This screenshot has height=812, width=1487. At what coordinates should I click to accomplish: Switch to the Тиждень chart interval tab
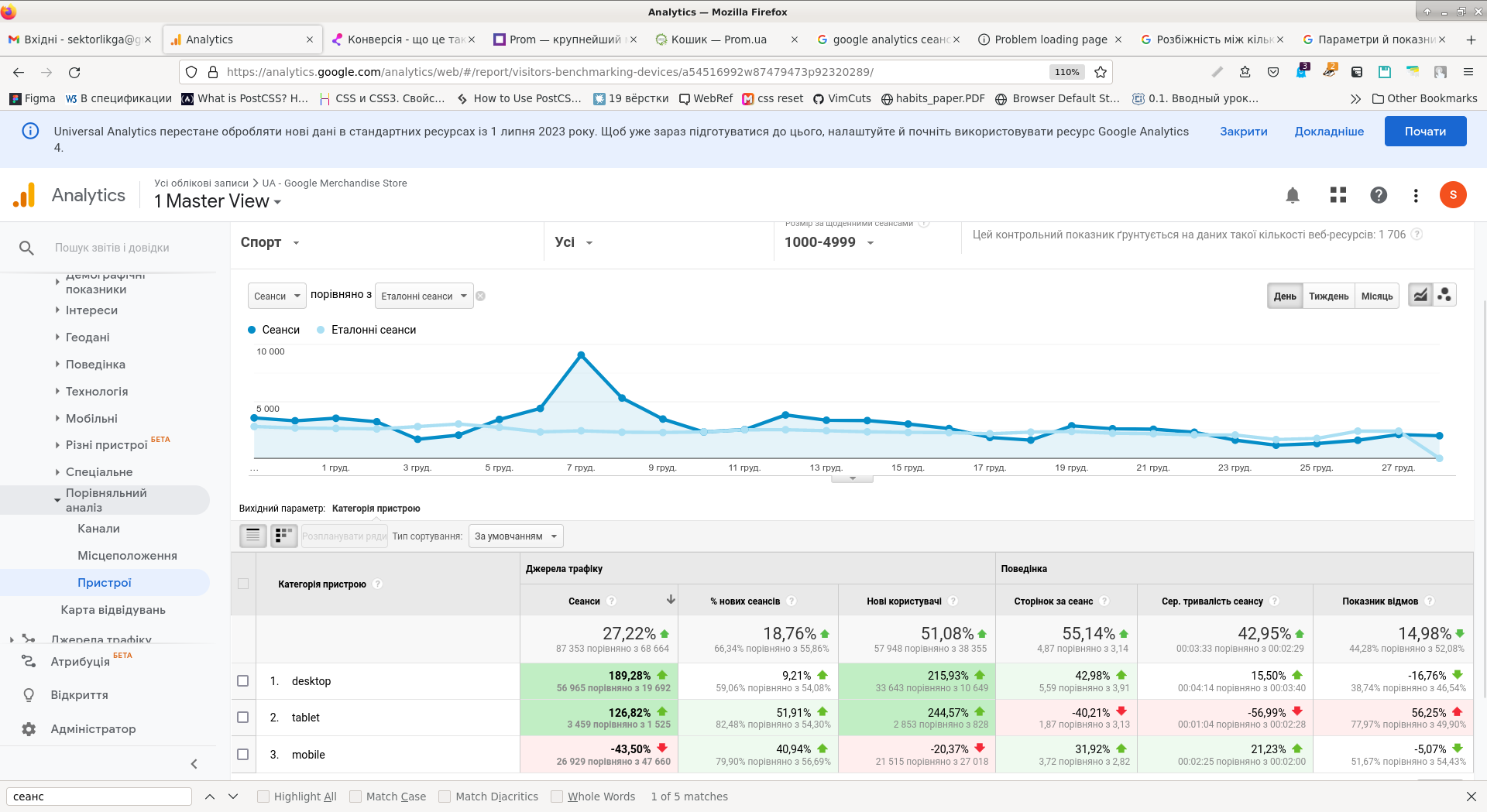pos(1328,296)
